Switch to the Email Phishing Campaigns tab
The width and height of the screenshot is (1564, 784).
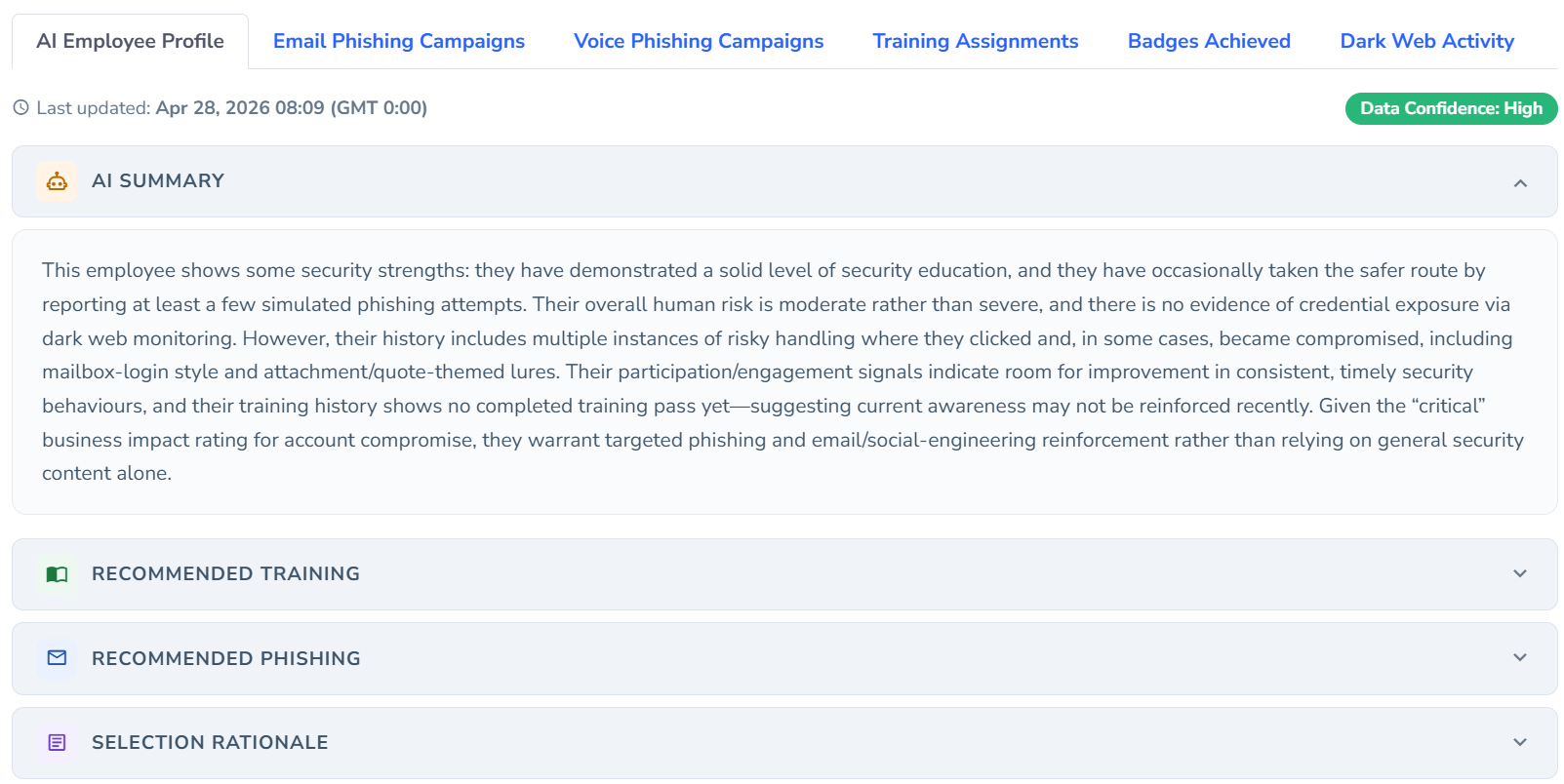coord(398,41)
